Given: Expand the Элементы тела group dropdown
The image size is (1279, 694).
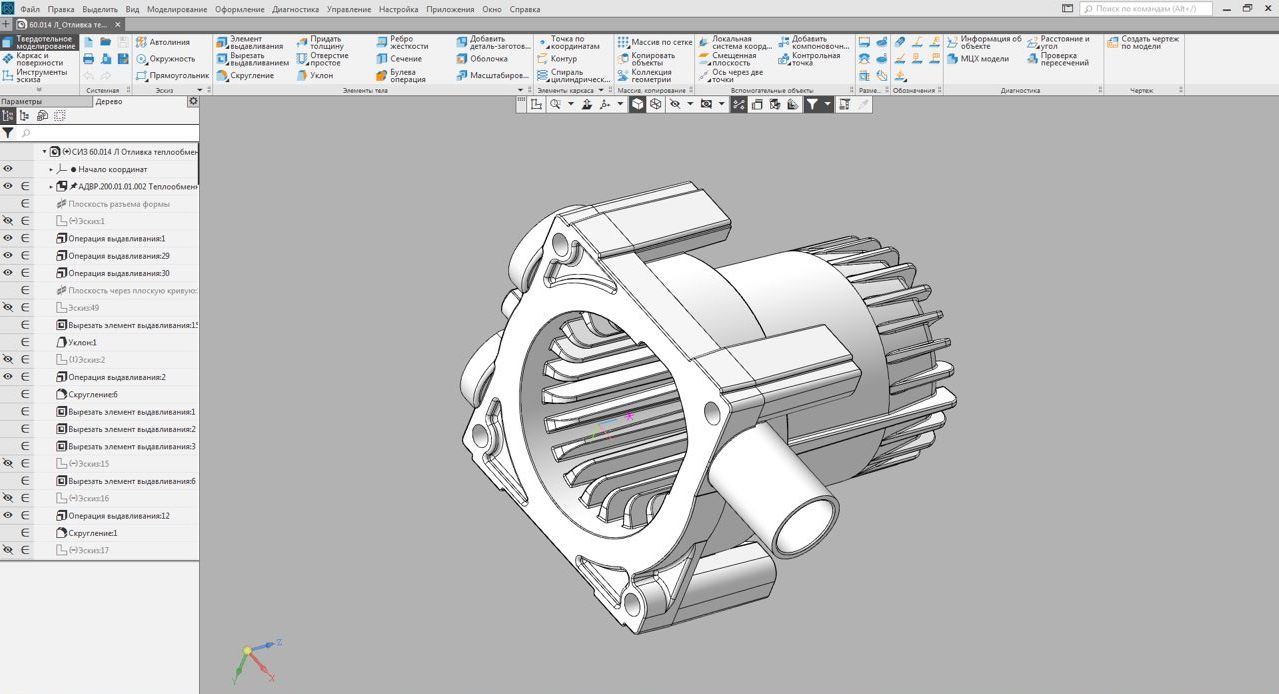Looking at the screenshot, I should 520,90.
